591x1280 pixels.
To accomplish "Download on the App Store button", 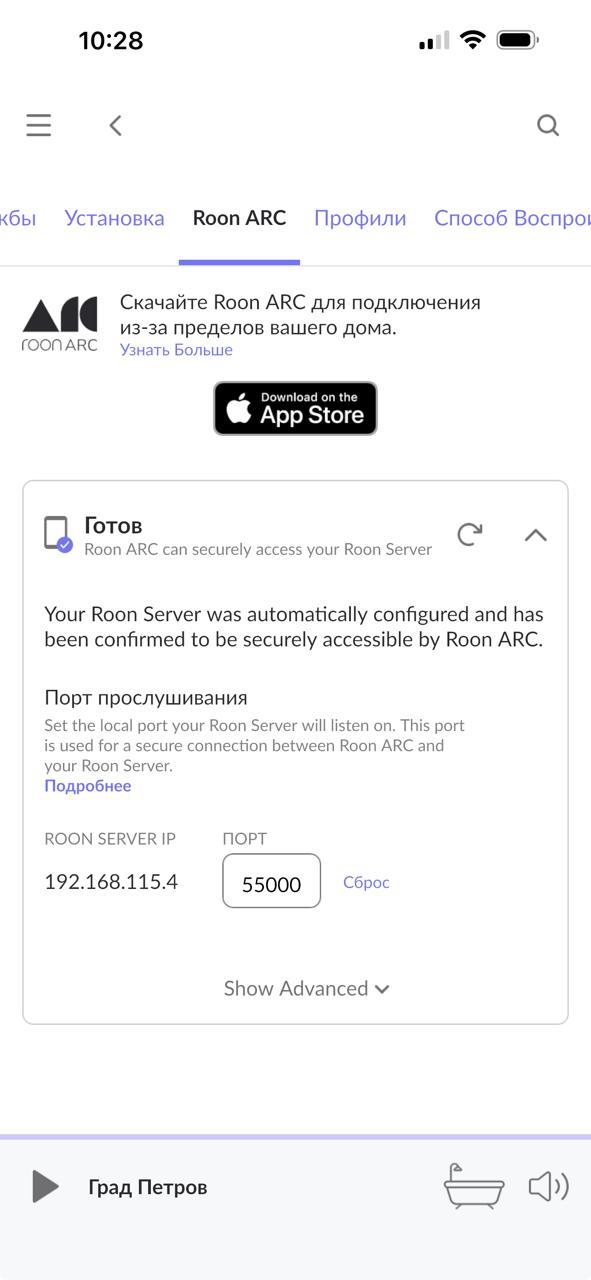I will click(295, 408).
